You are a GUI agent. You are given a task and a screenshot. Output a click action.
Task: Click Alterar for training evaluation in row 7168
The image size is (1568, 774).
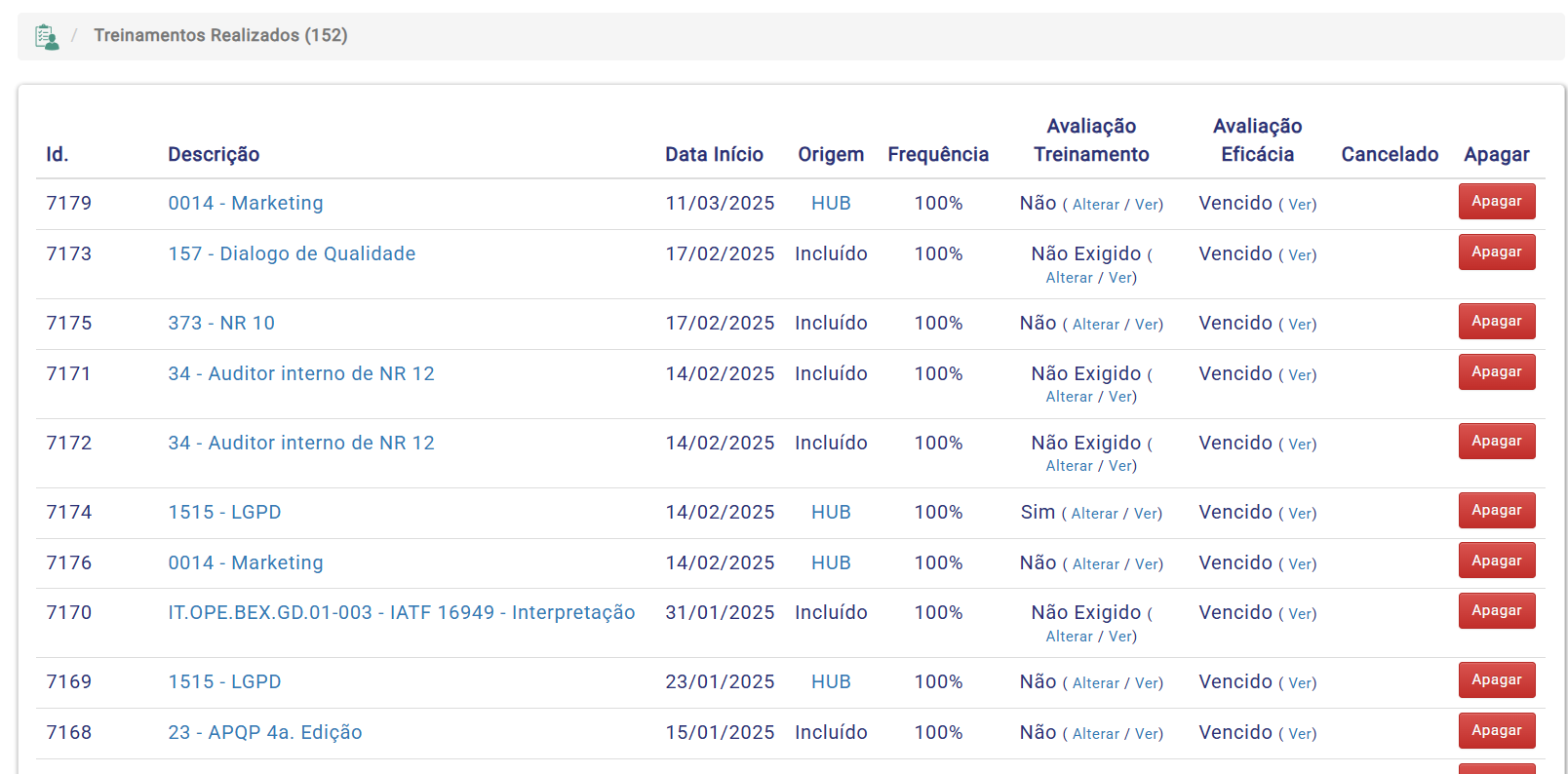pyautogui.click(x=1096, y=734)
